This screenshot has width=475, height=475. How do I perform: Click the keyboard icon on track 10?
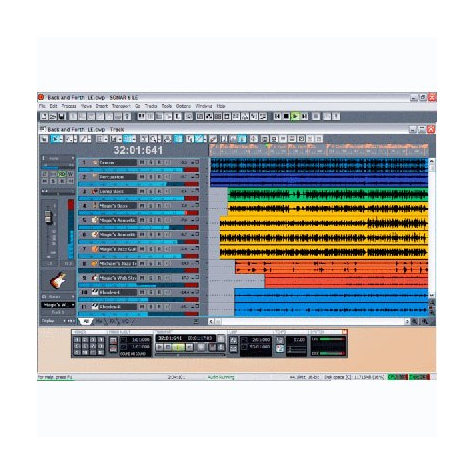coord(95,292)
